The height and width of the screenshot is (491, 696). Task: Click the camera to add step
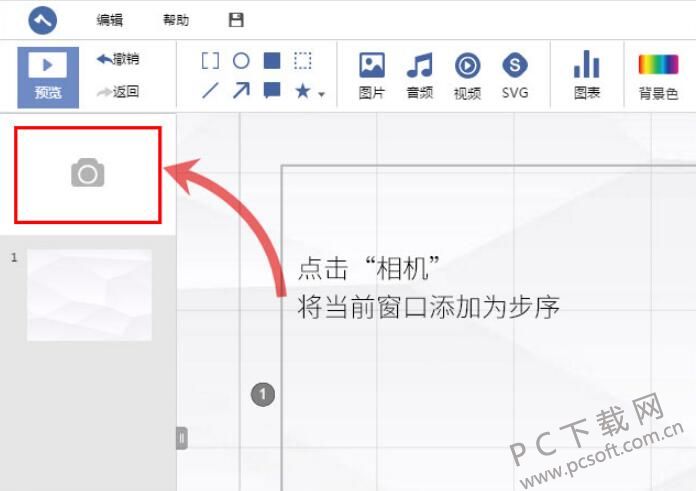(88, 174)
